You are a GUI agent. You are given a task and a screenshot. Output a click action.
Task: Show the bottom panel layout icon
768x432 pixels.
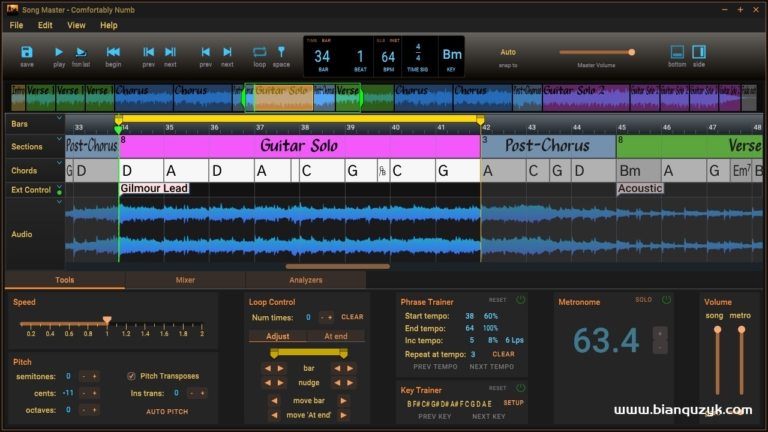click(x=677, y=52)
